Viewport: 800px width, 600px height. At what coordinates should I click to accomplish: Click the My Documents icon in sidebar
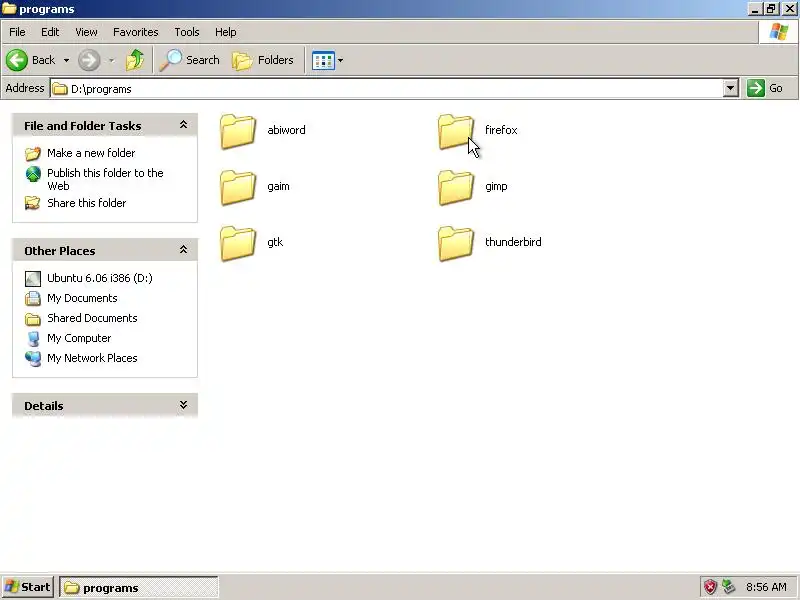33,298
